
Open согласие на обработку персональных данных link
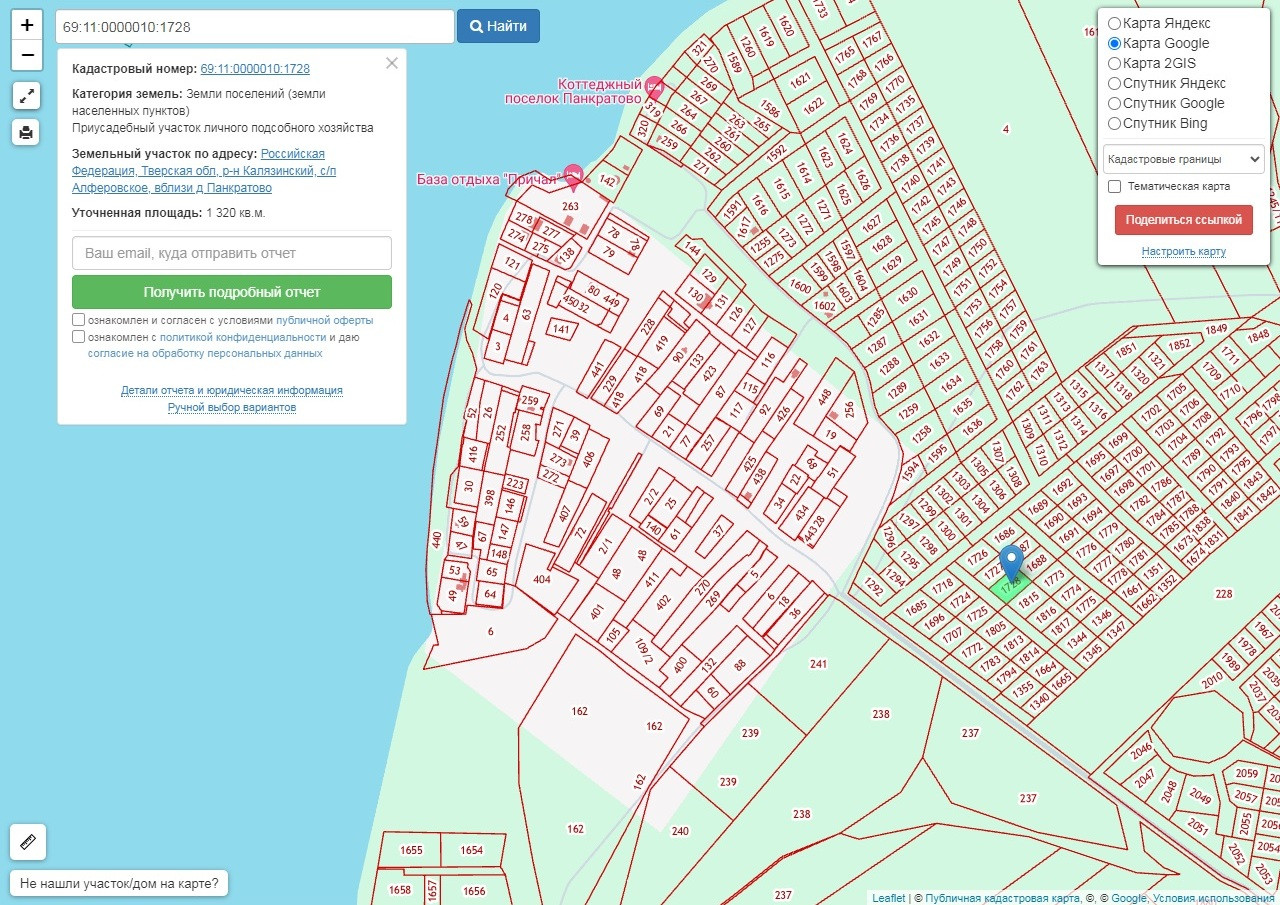pos(205,354)
